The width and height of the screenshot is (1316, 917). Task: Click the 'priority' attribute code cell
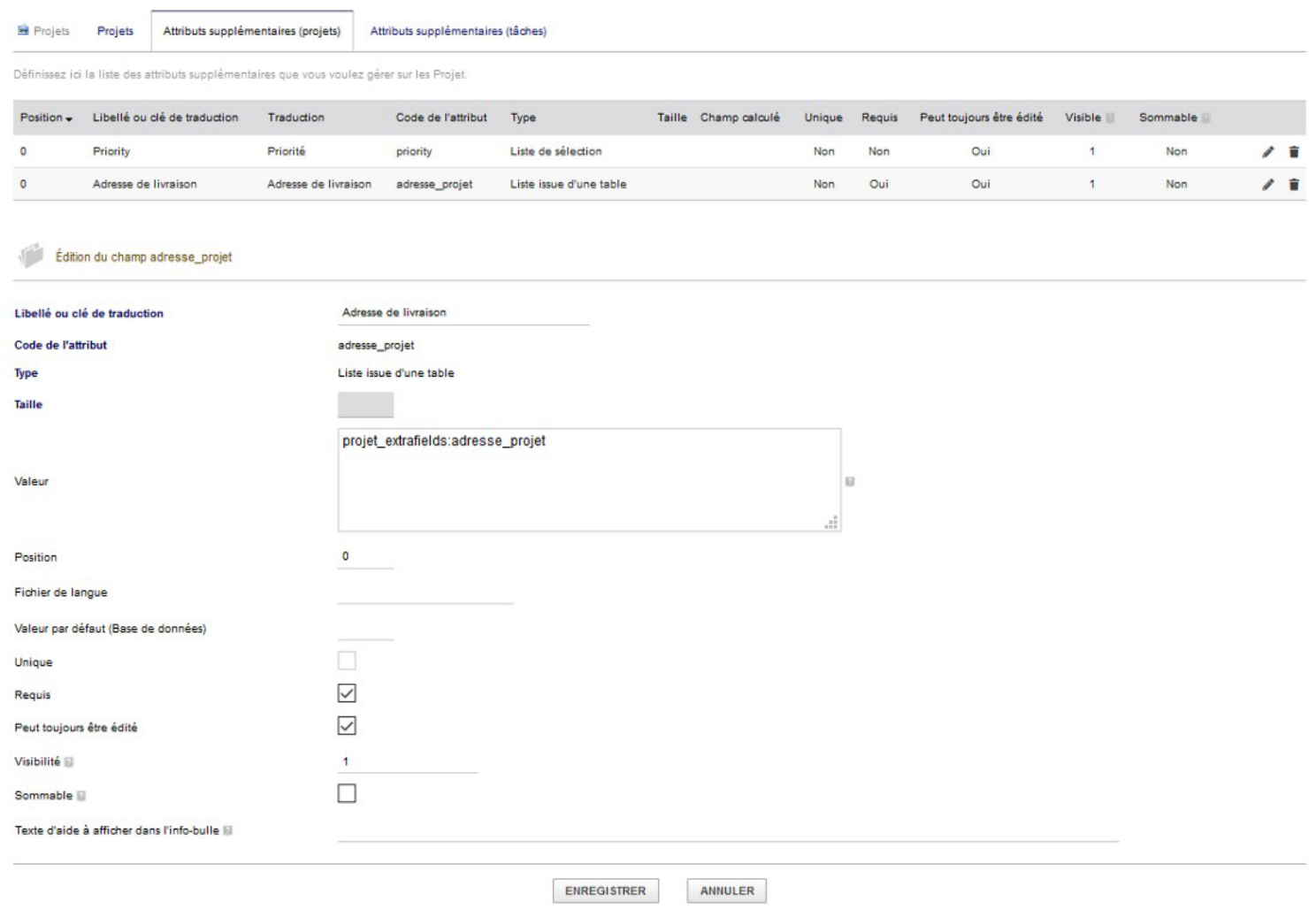tap(414, 151)
